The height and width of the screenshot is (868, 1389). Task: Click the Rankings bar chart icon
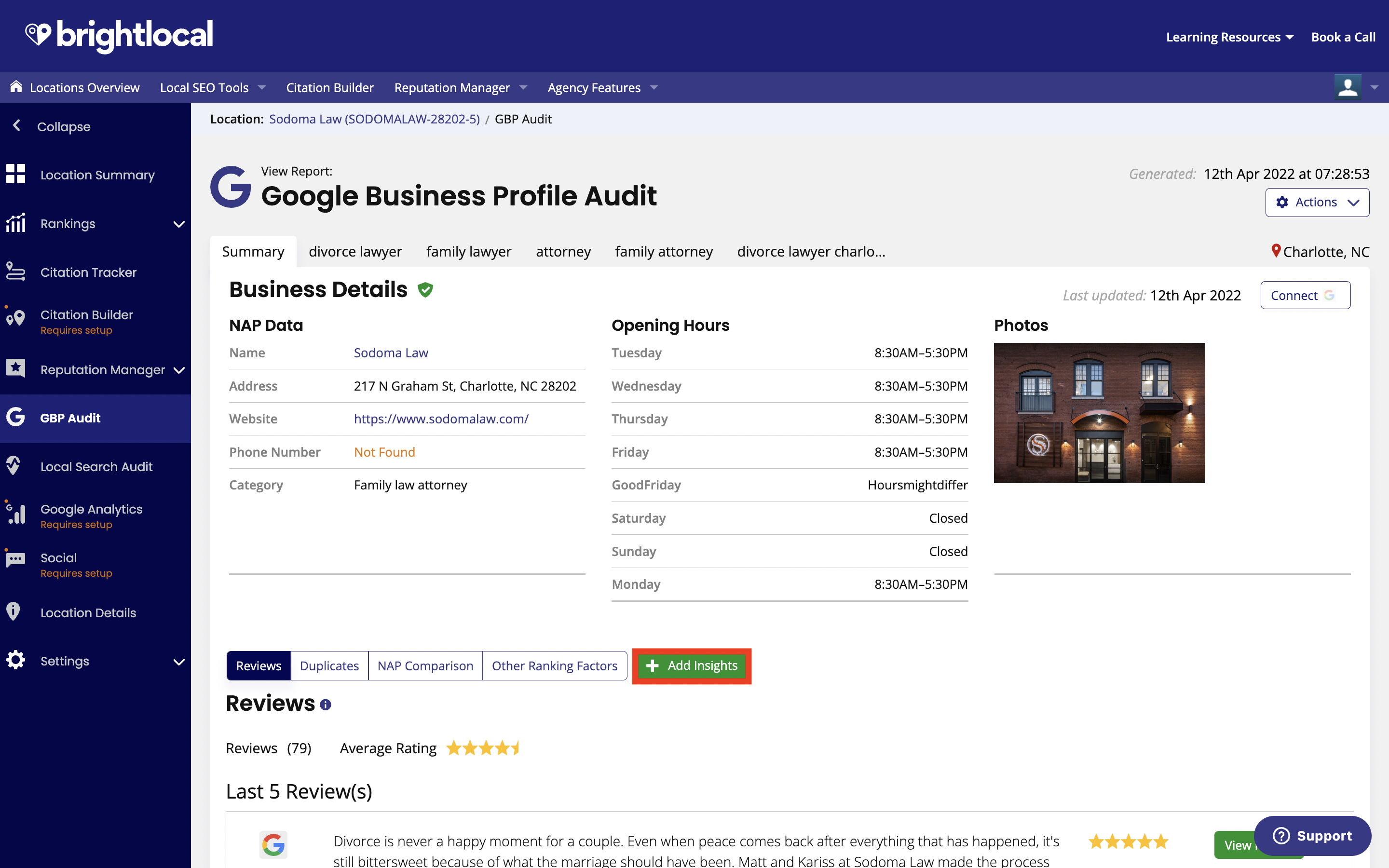(16, 223)
